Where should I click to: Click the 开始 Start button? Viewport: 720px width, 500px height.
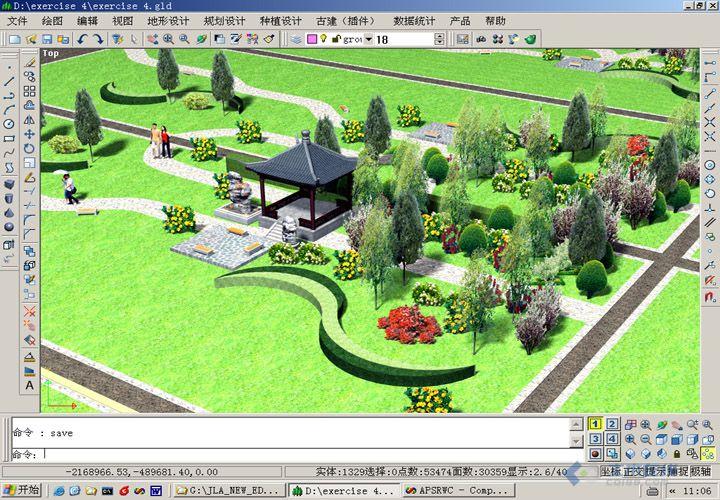click(x=22, y=490)
